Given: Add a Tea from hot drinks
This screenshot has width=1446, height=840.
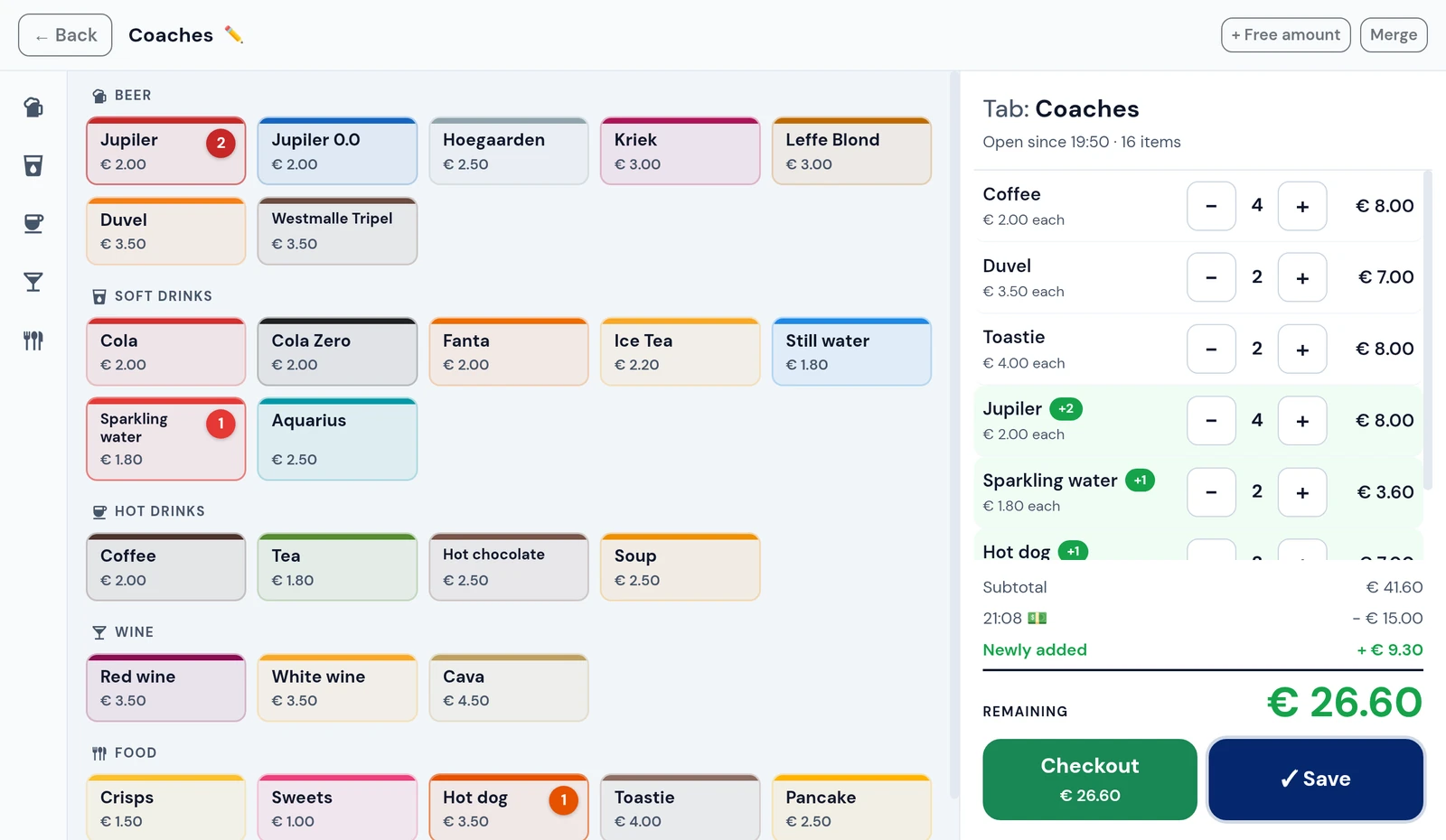Looking at the screenshot, I should point(337,567).
